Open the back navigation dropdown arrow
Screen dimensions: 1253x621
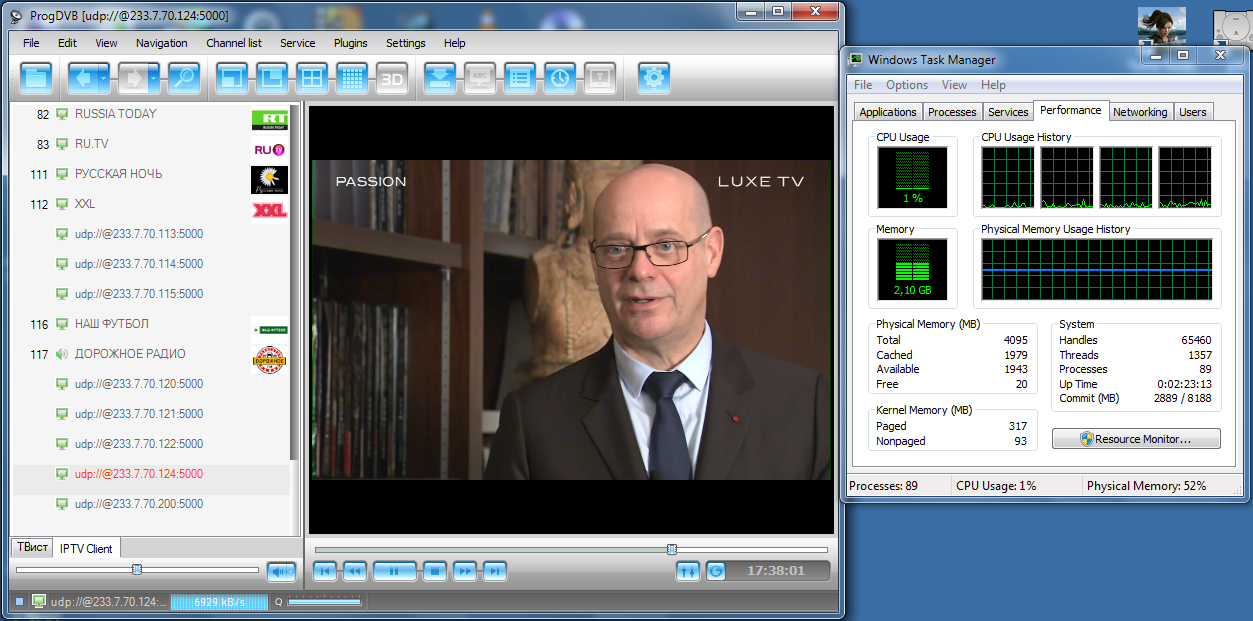[105, 78]
